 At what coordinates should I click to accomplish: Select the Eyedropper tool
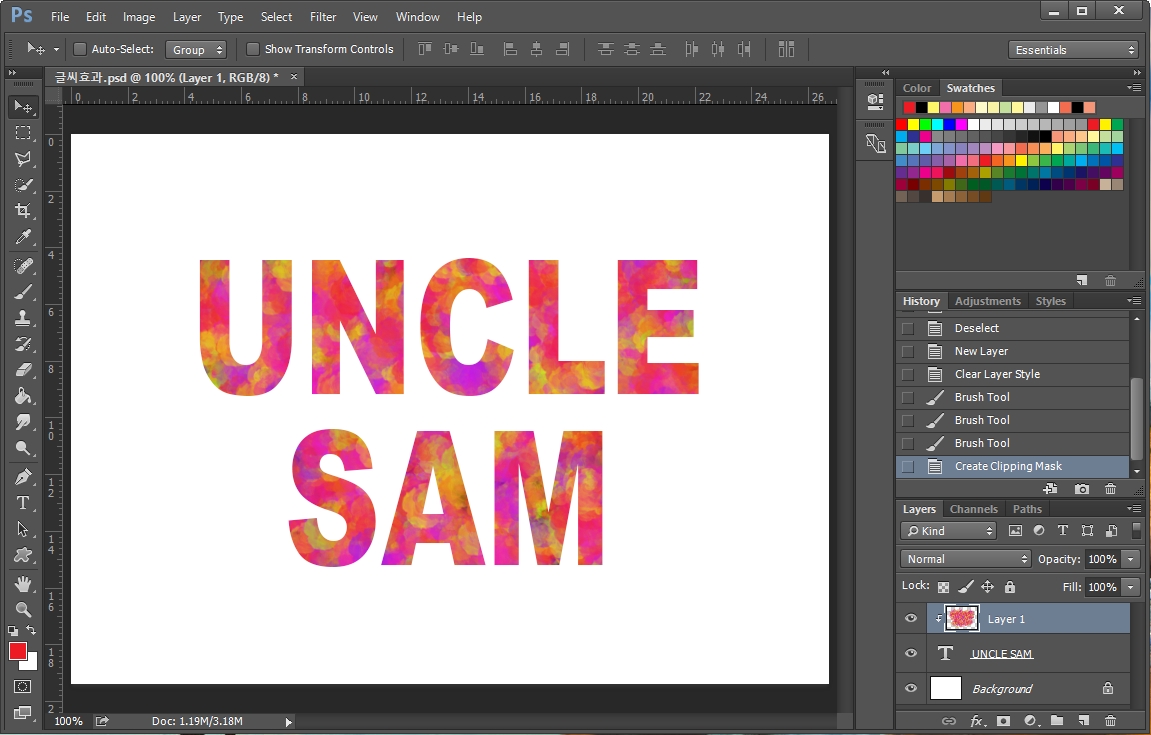(x=23, y=237)
